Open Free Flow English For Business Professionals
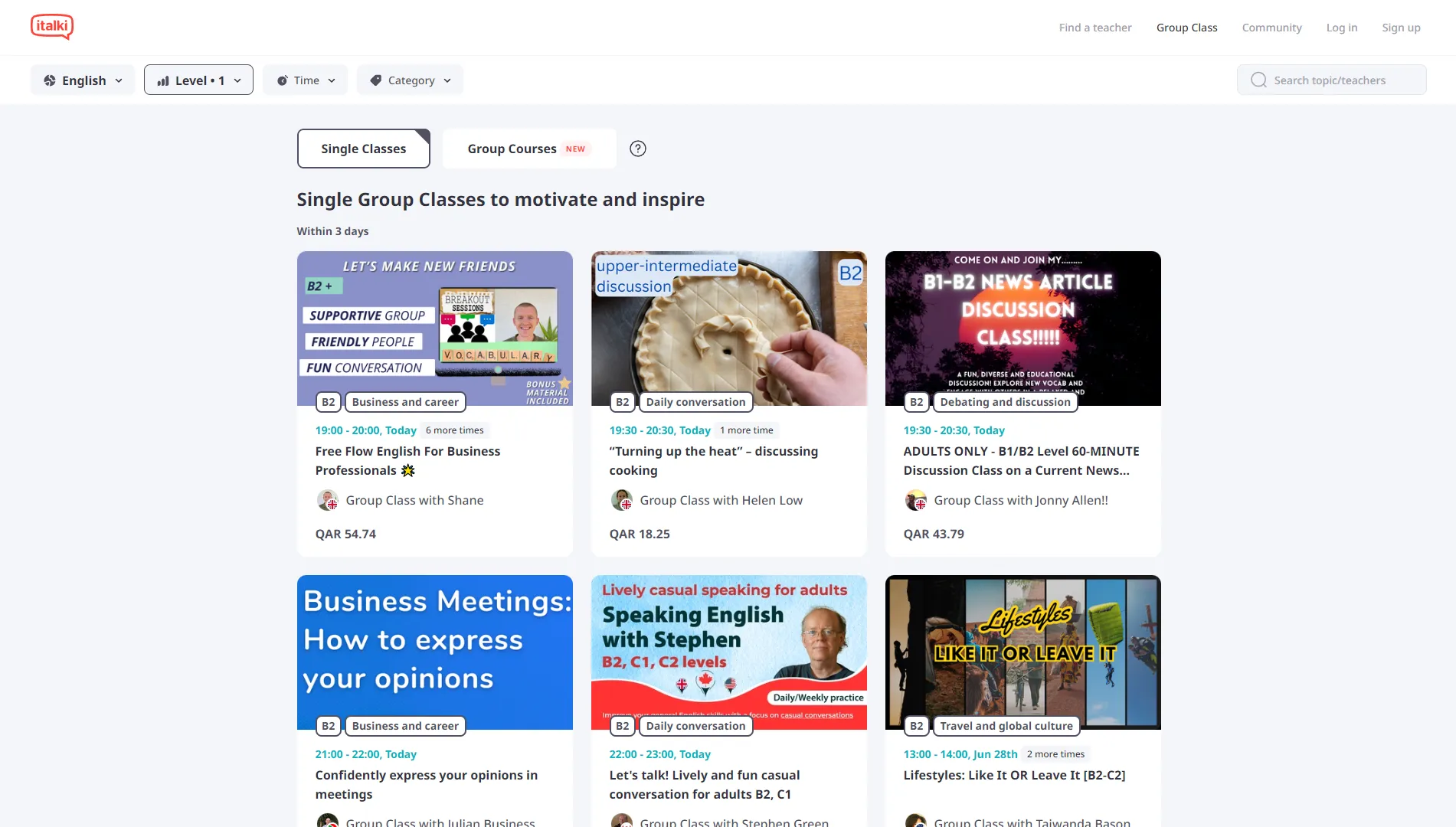This screenshot has height=827, width=1456. click(x=407, y=461)
